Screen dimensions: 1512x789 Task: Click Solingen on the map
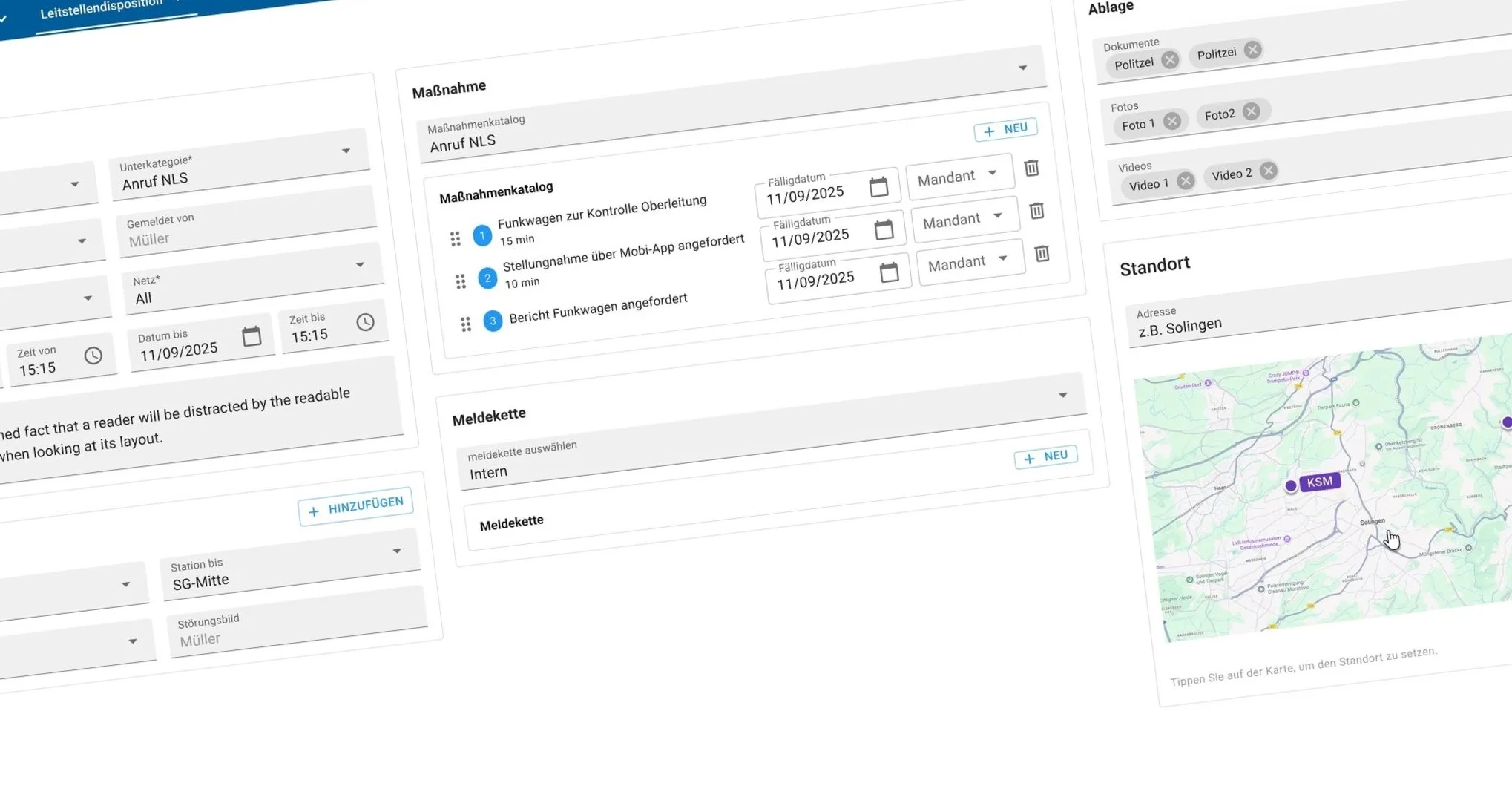[1373, 522]
